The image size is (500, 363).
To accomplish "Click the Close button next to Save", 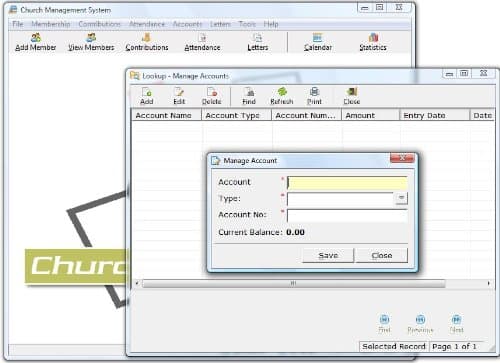I will (382, 255).
